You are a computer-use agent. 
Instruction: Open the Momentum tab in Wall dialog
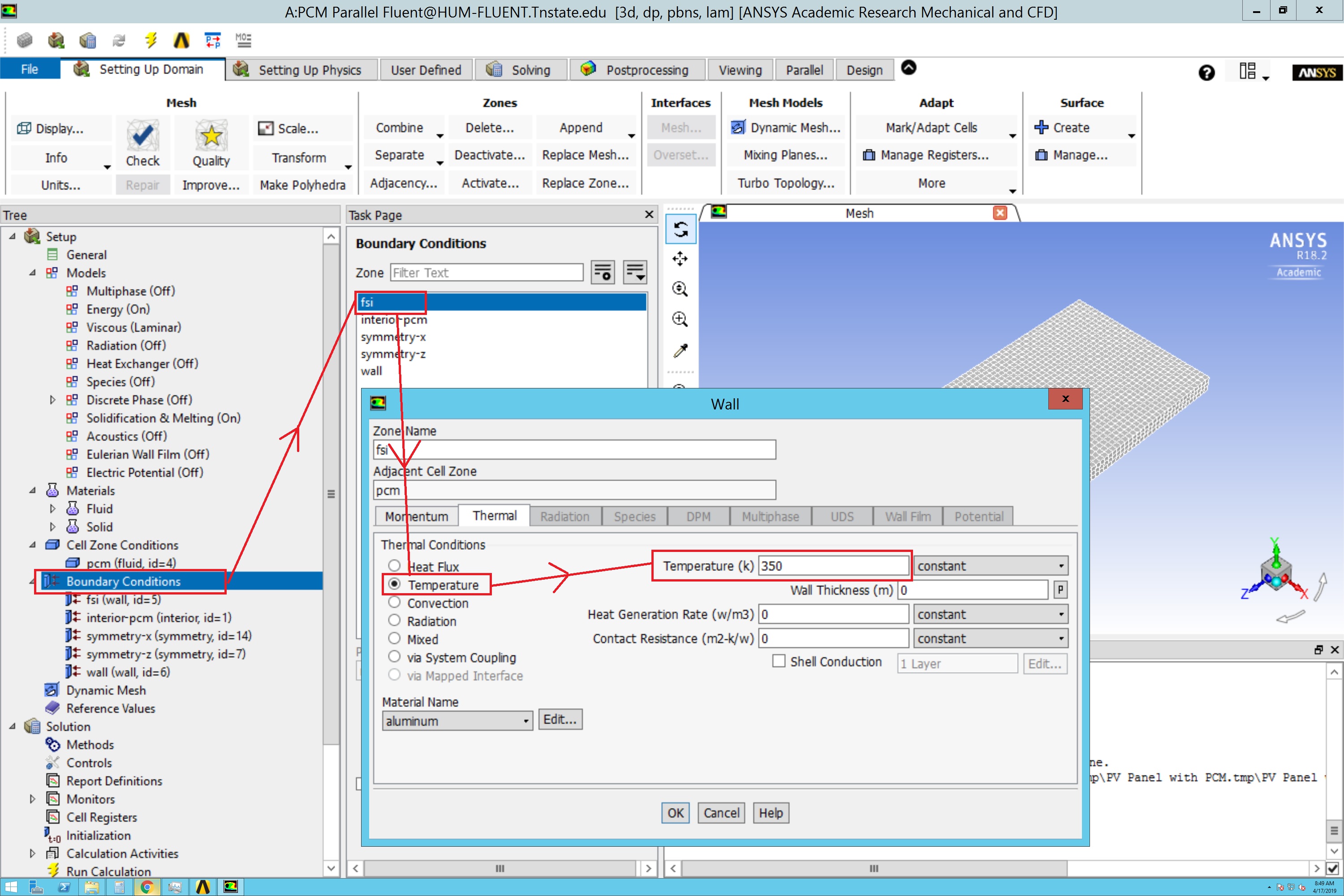pos(416,516)
